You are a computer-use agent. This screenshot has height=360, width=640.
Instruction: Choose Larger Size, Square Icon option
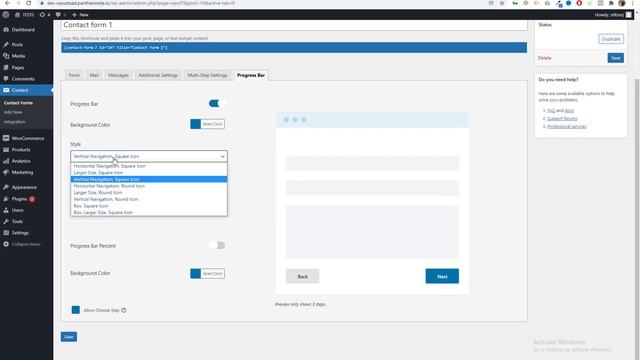point(149,173)
